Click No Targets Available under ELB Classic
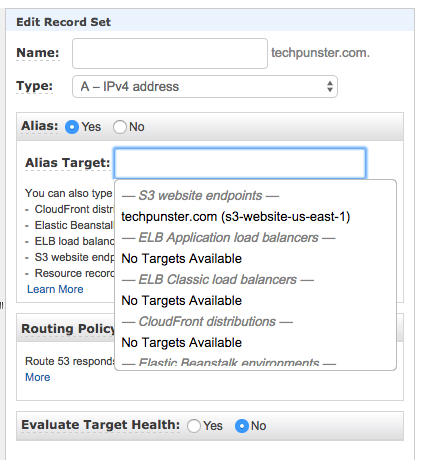 (x=181, y=301)
